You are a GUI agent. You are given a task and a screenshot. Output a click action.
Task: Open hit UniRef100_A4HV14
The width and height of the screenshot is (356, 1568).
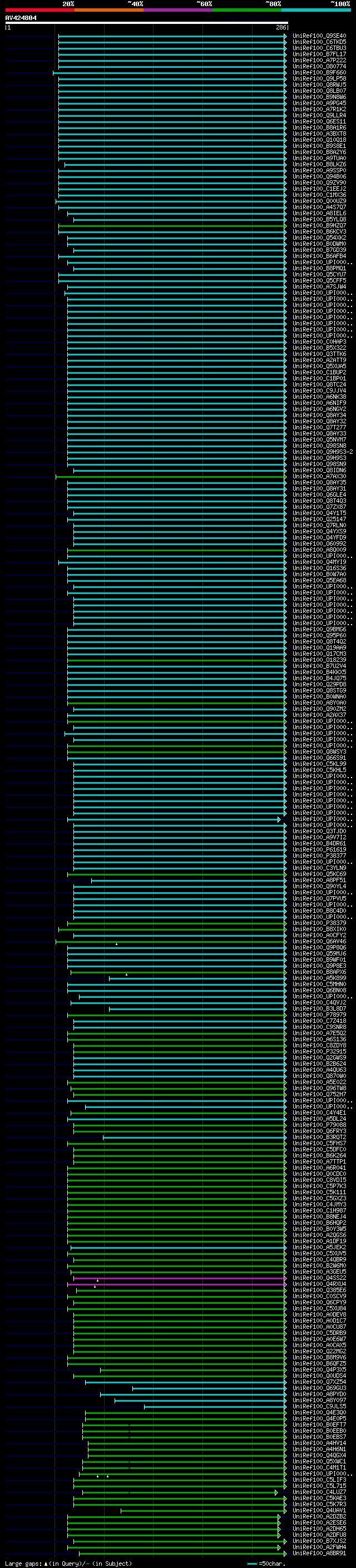[x=319, y=1443]
